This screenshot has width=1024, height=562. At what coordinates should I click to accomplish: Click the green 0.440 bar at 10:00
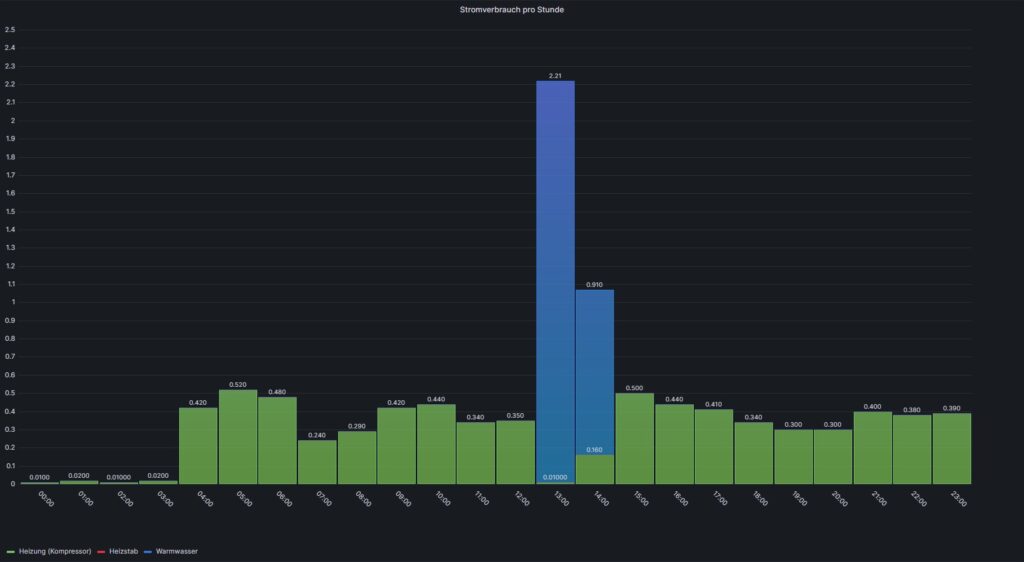pos(436,444)
